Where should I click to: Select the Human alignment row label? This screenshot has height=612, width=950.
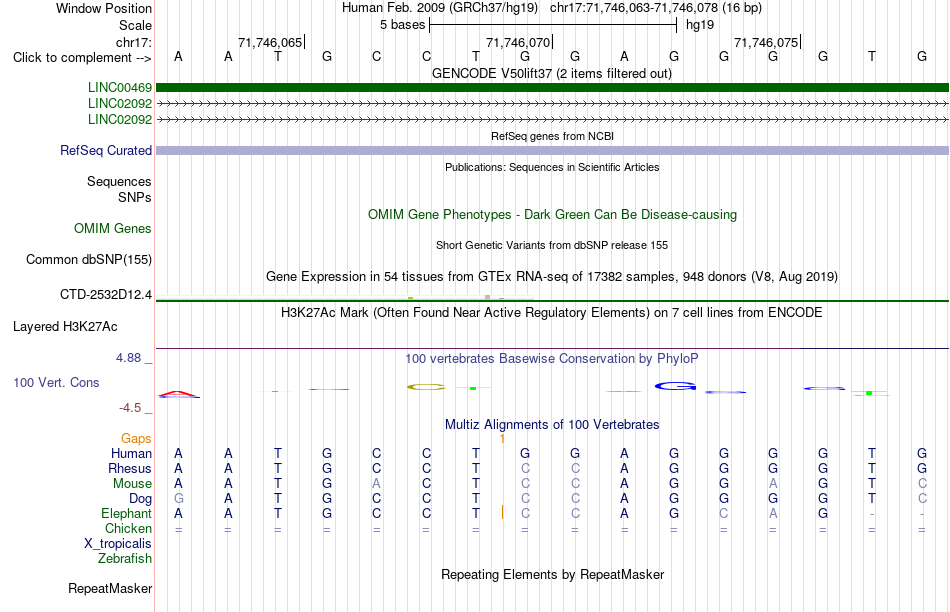pos(131,454)
